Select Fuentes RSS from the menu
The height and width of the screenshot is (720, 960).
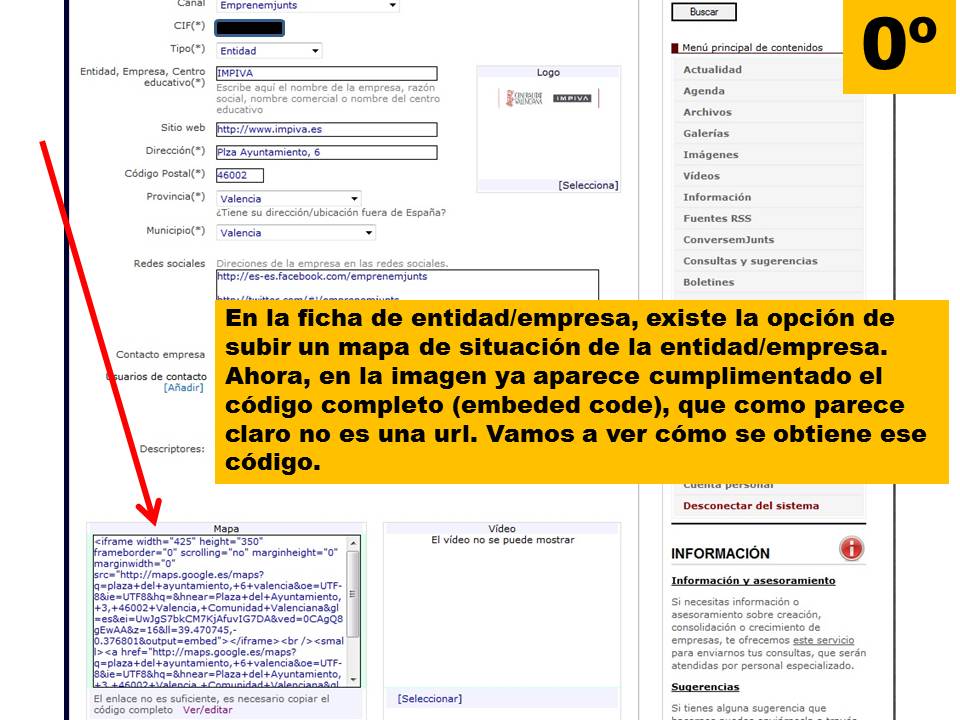pos(717,219)
